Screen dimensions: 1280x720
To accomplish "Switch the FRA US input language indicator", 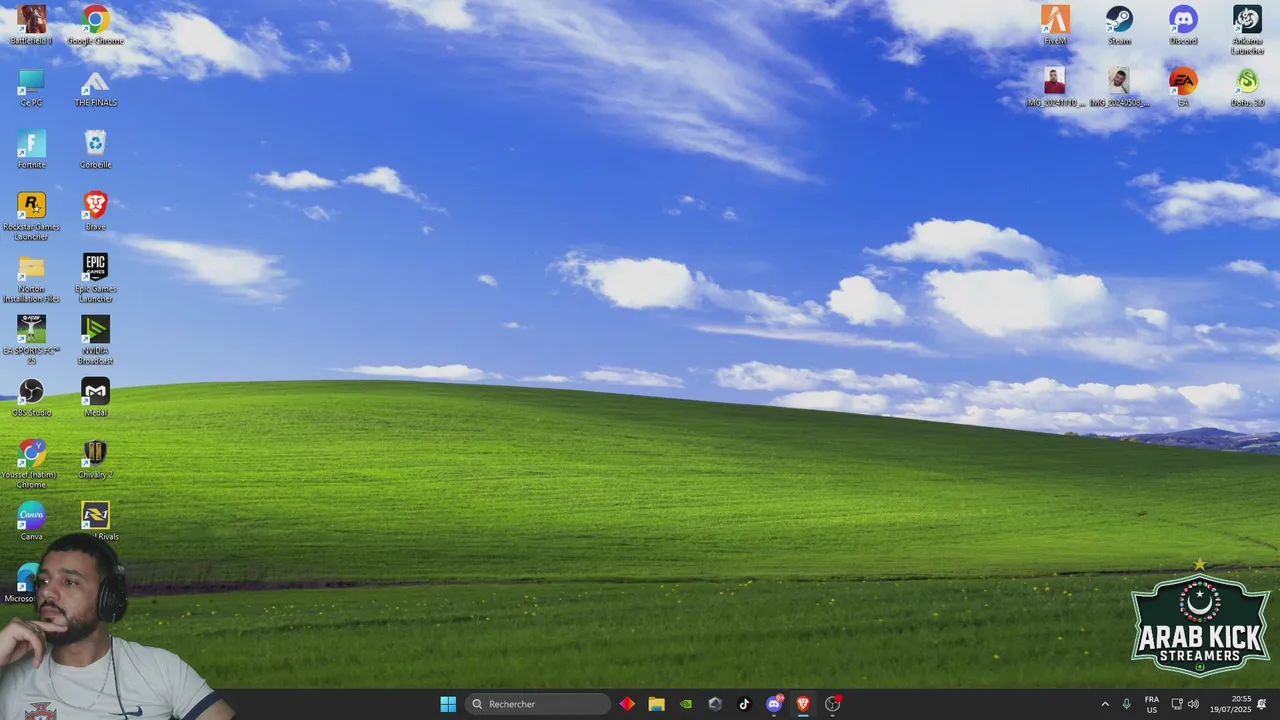I will tap(1151, 704).
